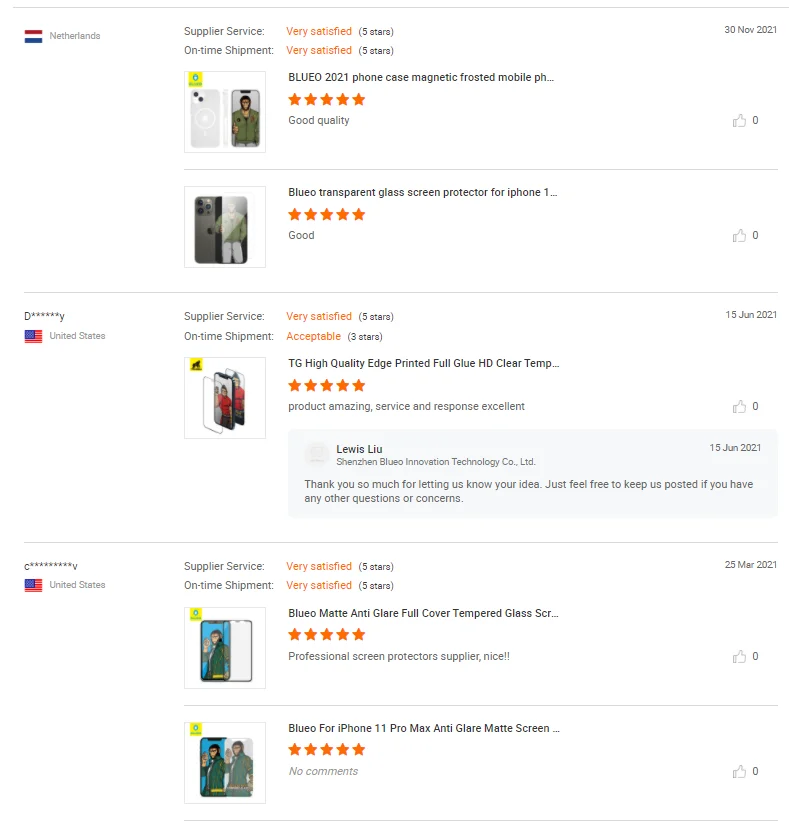Screen dimensions: 789x821
Task: Click Shenzhen Blueo Innovation Technology company name
Action: point(435,462)
